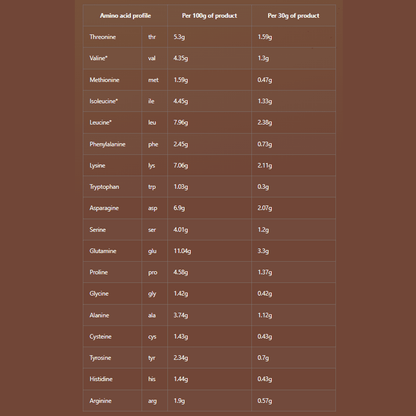Screen dimensions: 416x416
Task: Select the 'Per 100g of product' header
Action: [x=209, y=15]
